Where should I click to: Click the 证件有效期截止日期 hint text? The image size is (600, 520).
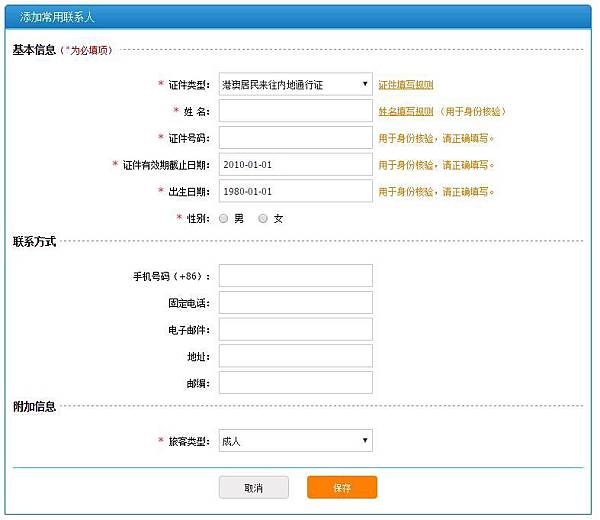pyautogui.click(x=436, y=165)
